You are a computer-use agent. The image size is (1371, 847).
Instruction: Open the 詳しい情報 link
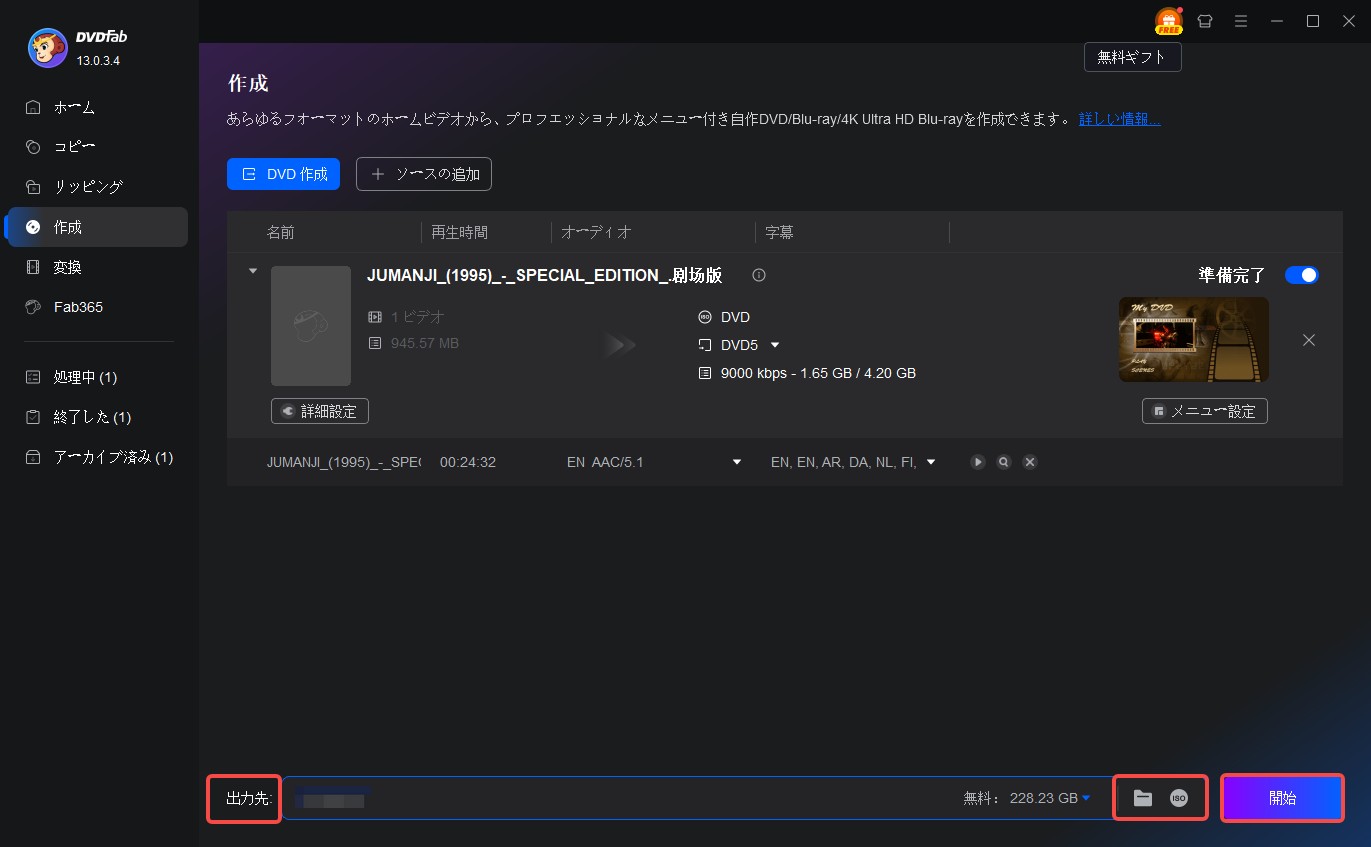pos(1120,119)
